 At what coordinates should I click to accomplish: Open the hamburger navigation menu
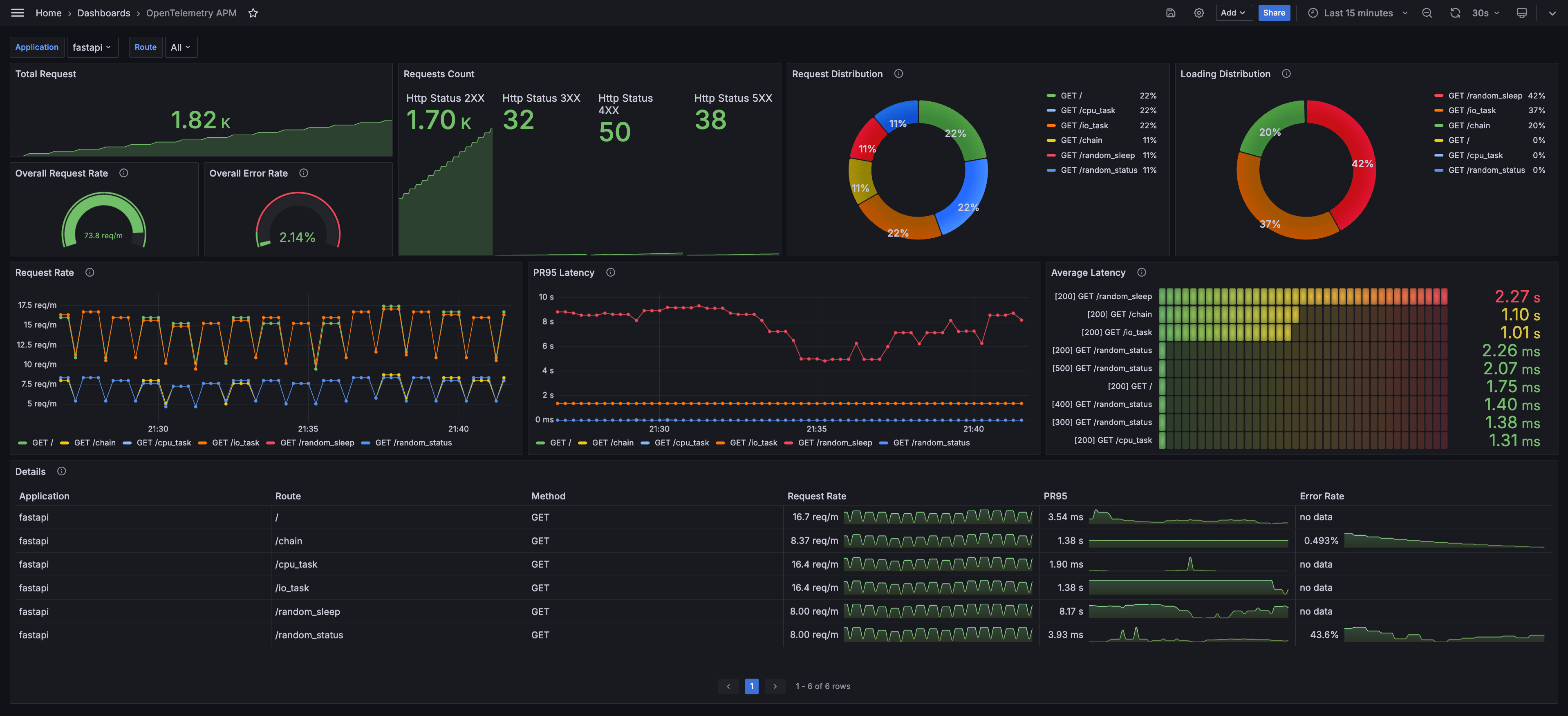pos(18,13)
